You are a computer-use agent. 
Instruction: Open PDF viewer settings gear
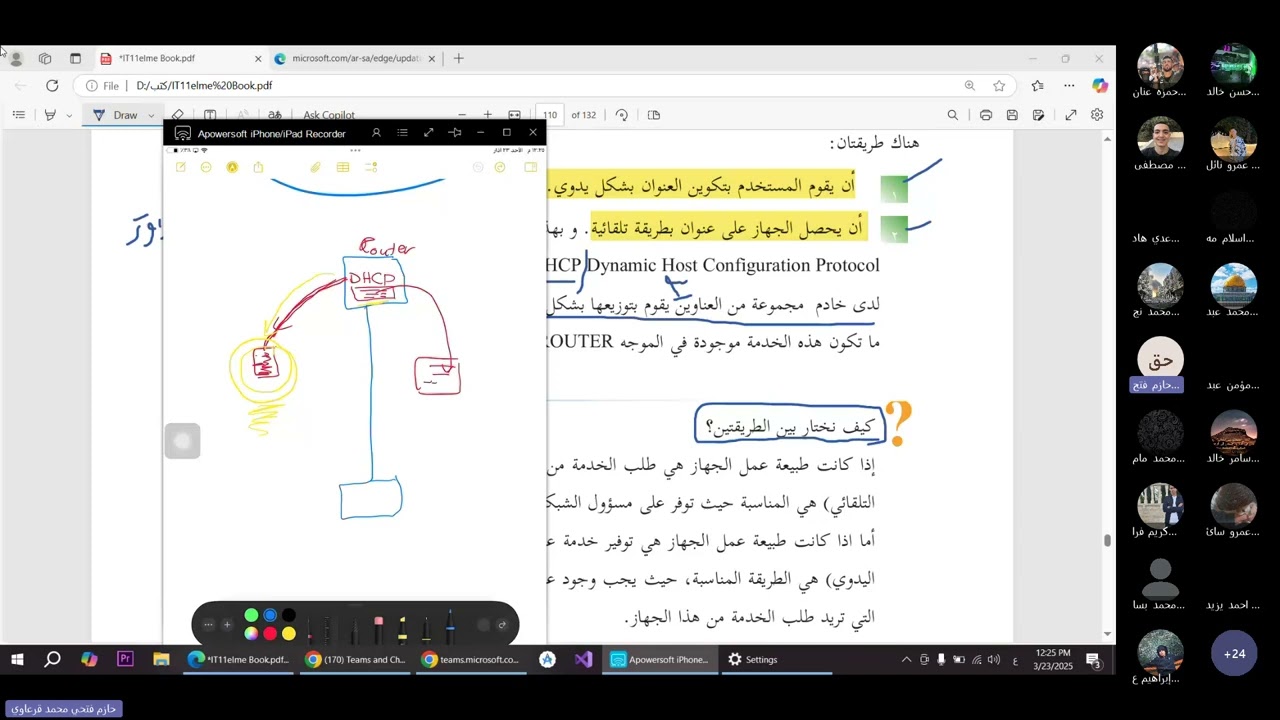(1097, 115)
